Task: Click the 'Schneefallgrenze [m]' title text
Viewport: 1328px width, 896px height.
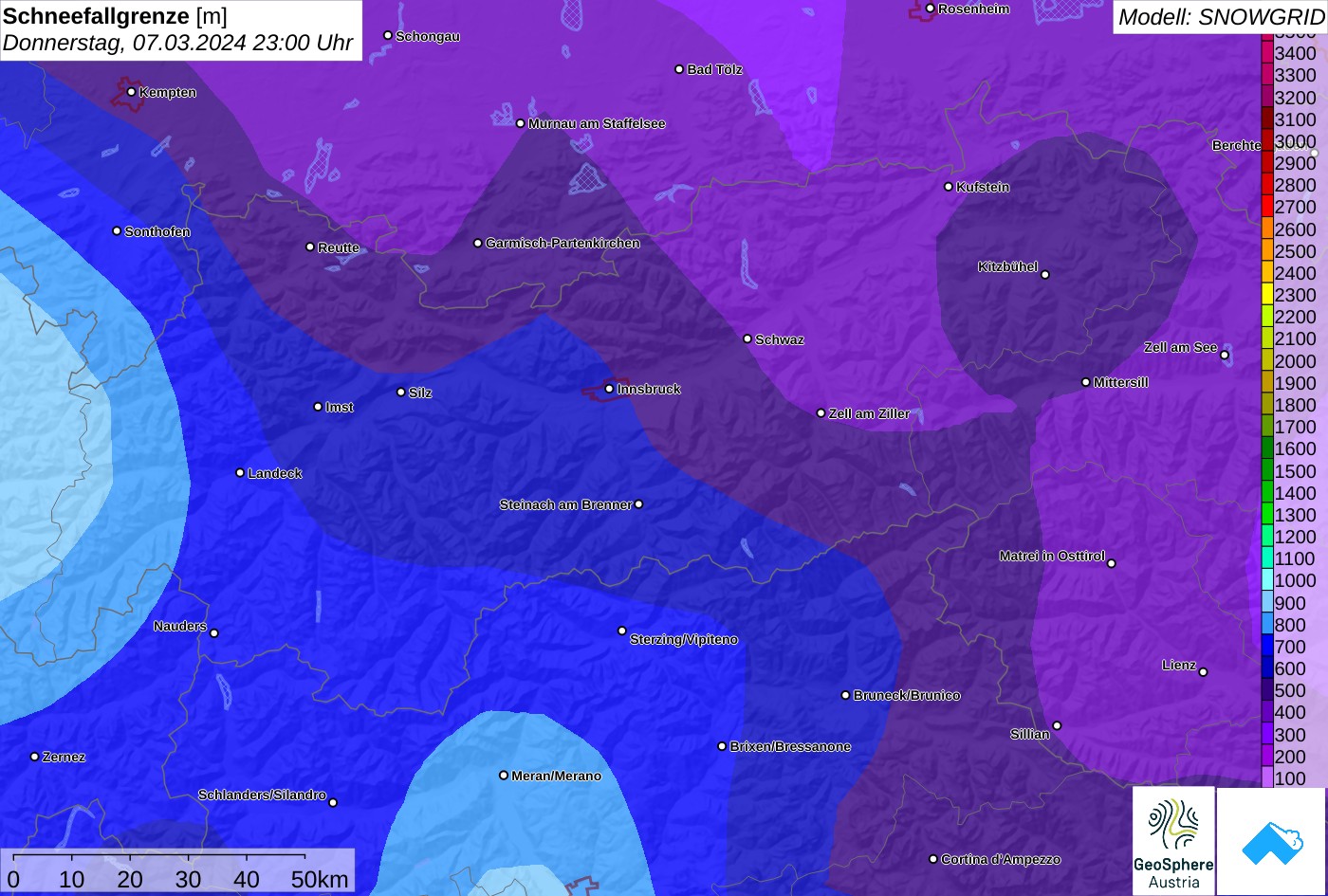Action: 116,16
